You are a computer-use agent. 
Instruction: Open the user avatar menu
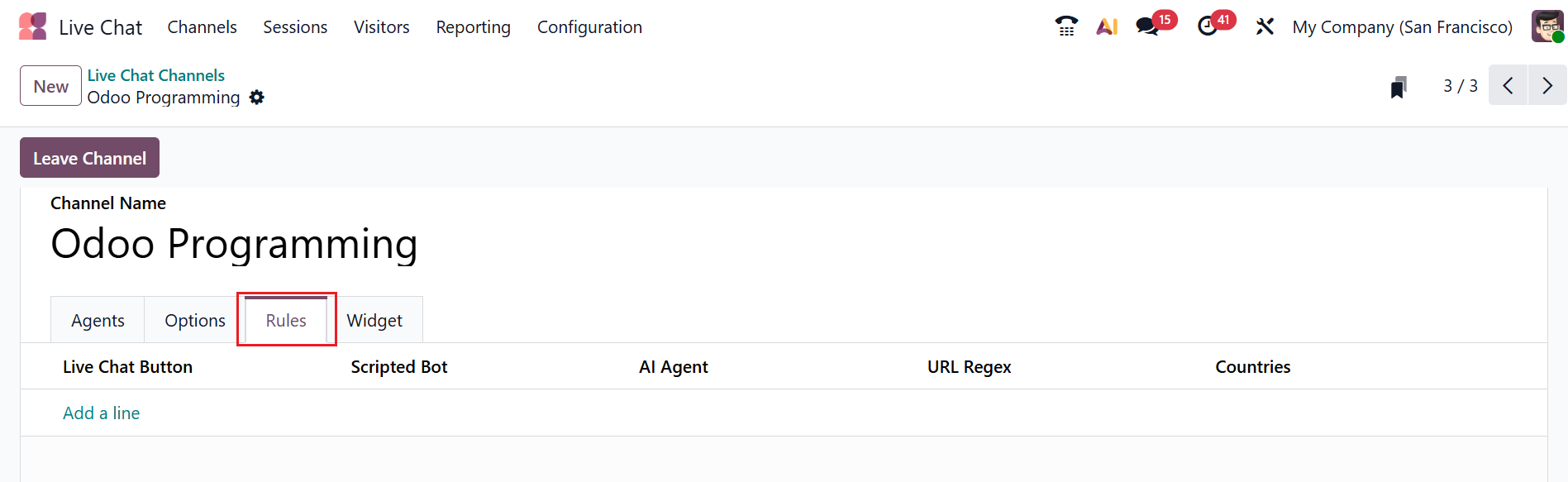(x=1547, y=26)
